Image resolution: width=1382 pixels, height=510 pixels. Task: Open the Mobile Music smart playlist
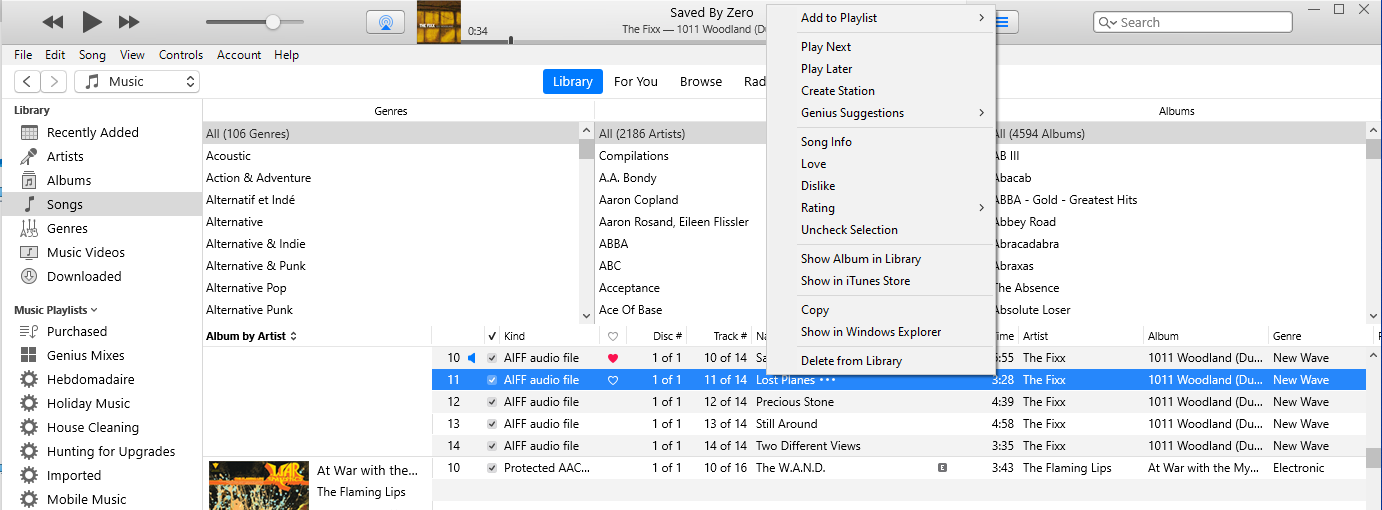(86, 499)
